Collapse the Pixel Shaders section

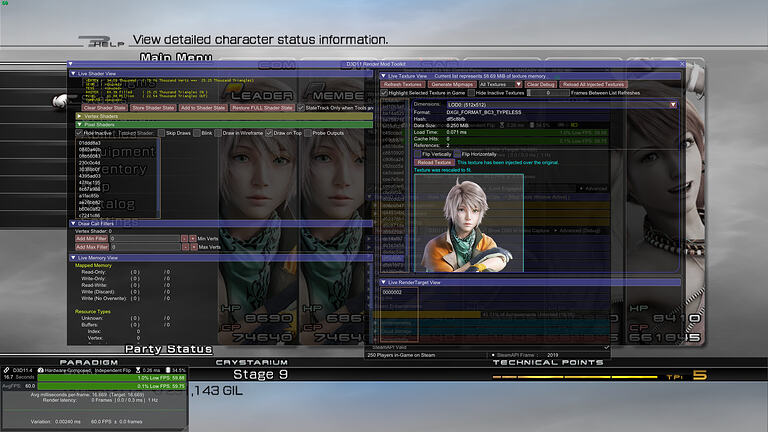[x=79, y=124]
